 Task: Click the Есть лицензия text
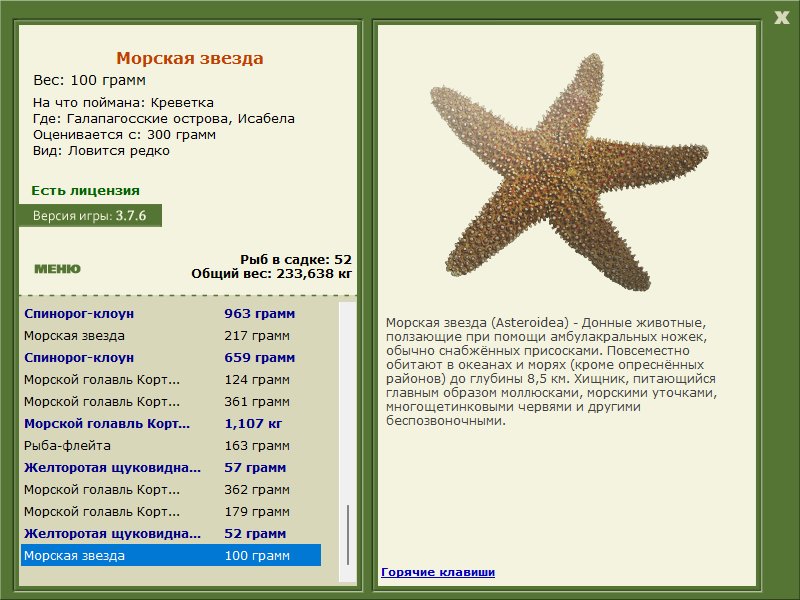tap(86, 190)
